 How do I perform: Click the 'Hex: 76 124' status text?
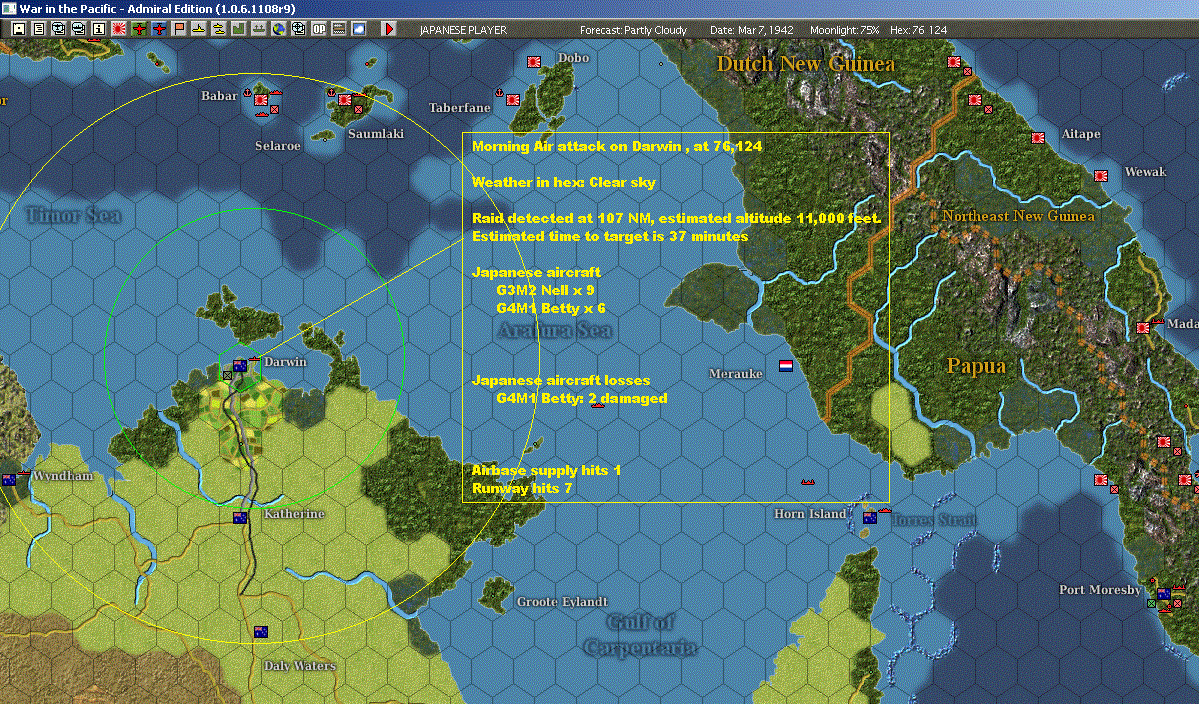tap(918, 30)
